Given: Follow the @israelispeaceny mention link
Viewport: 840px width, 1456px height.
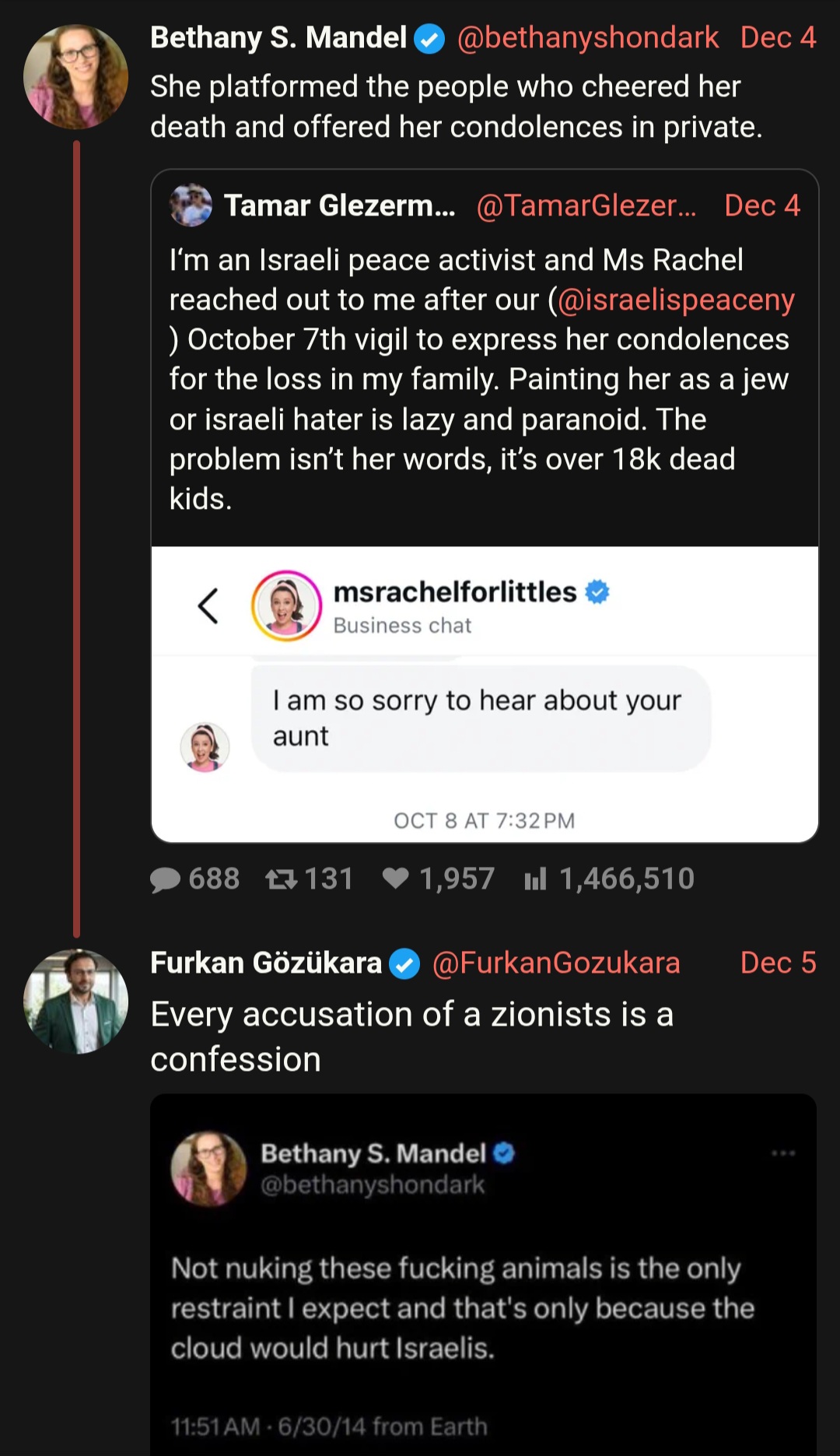Looking at the screenshot, I should 676,300.
